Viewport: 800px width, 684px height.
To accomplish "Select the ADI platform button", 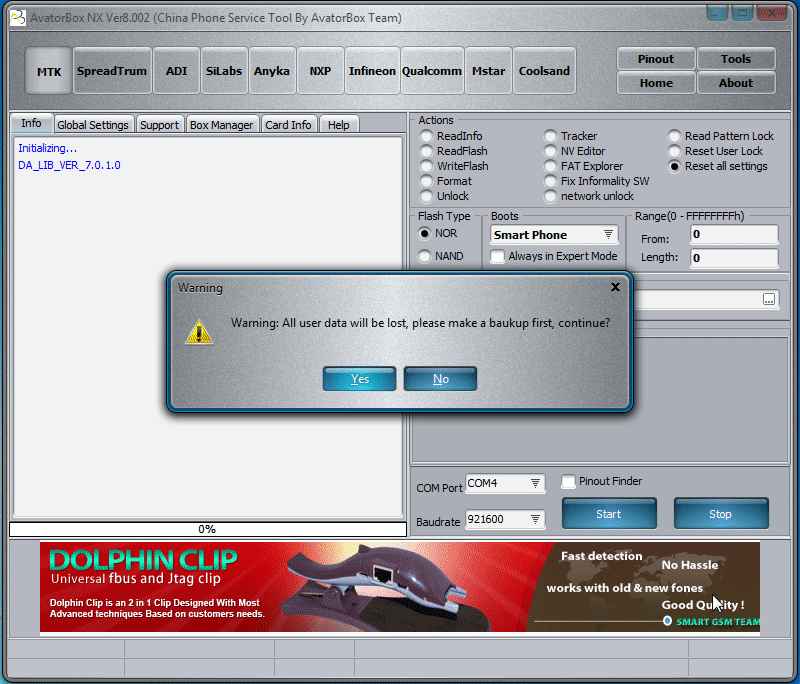I will click(177, 71).
